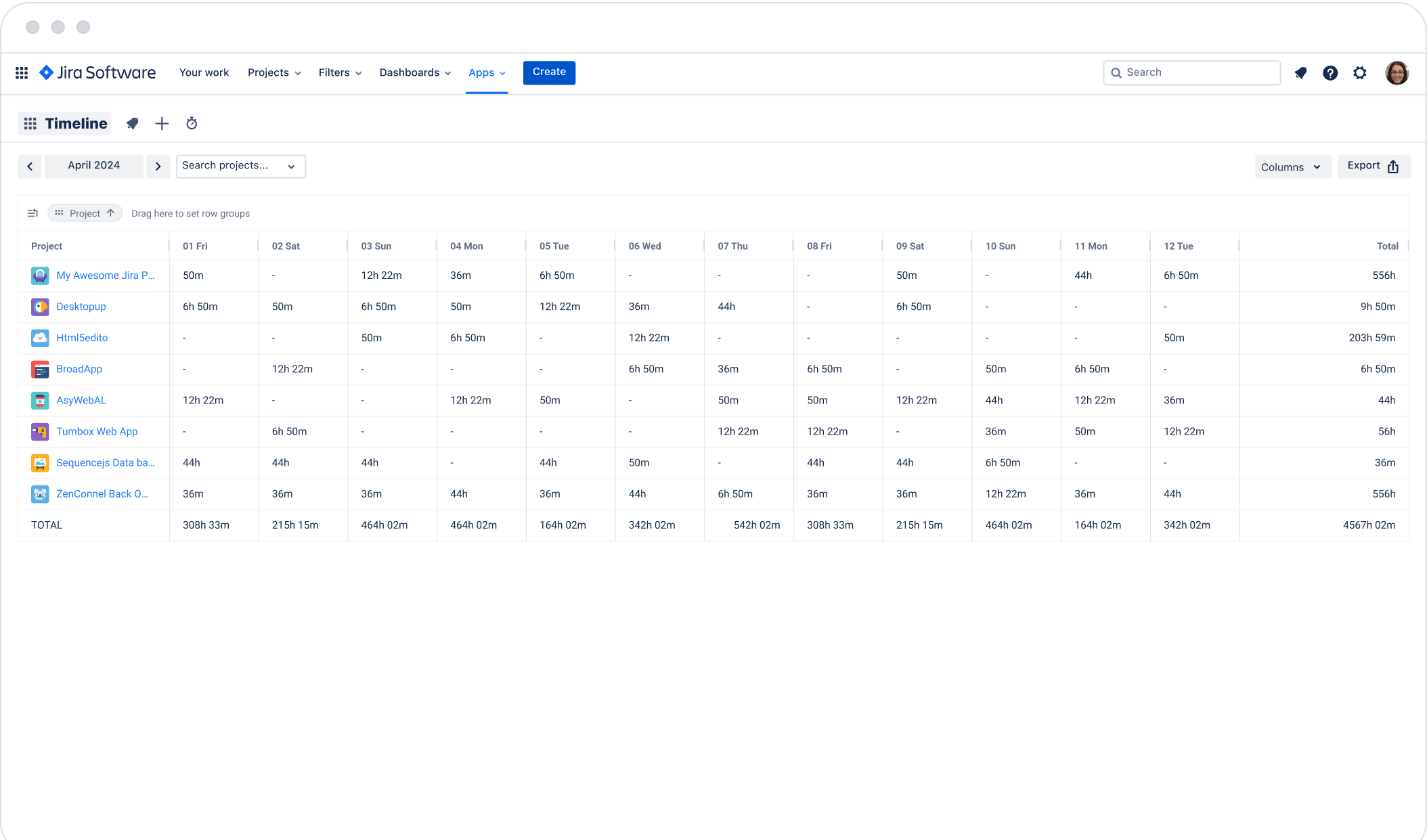Open the app switcher grid icon

coord(22,73)
